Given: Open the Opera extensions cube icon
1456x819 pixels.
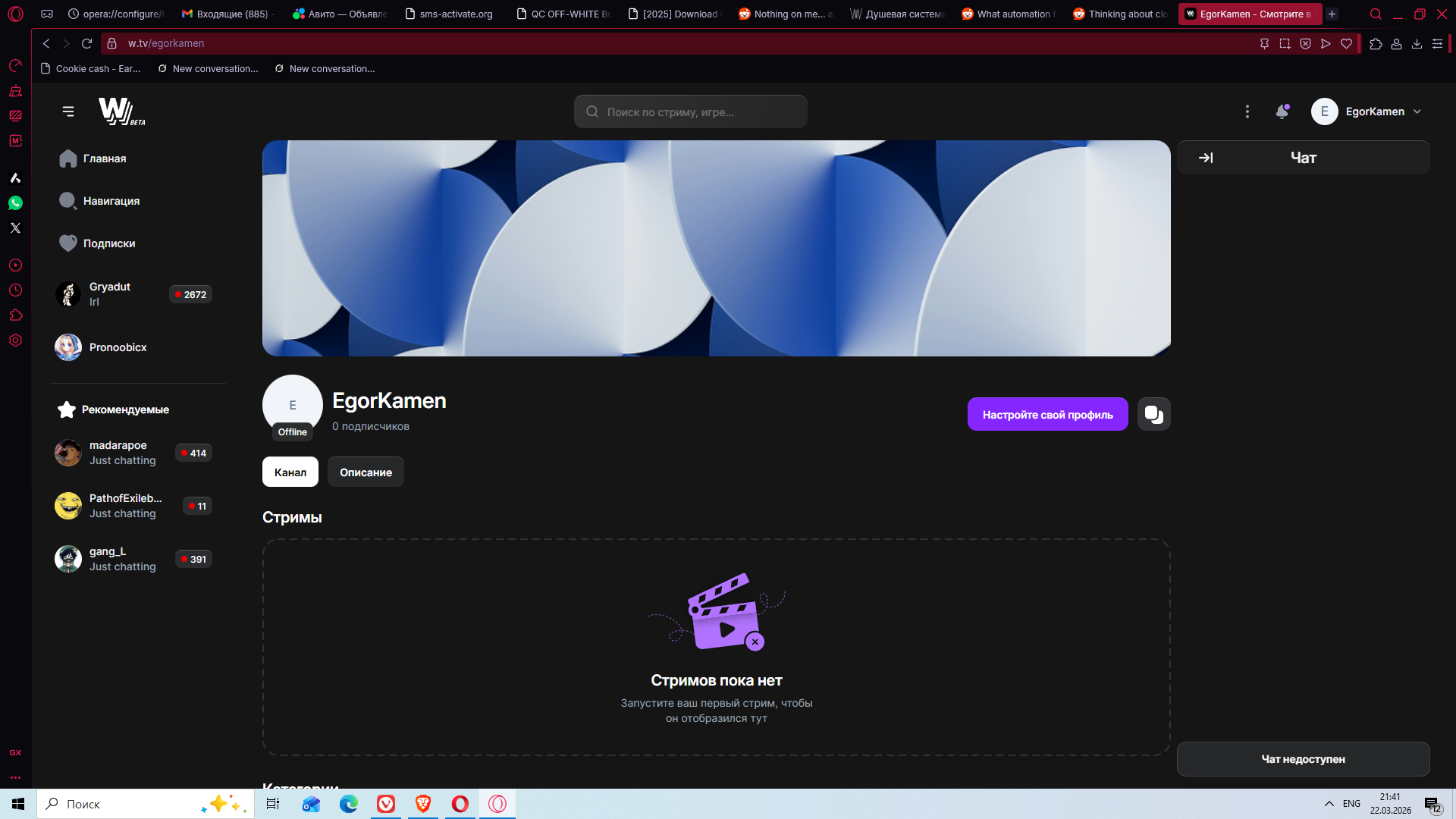Looking at the screenshot, I should (1376, 43).
